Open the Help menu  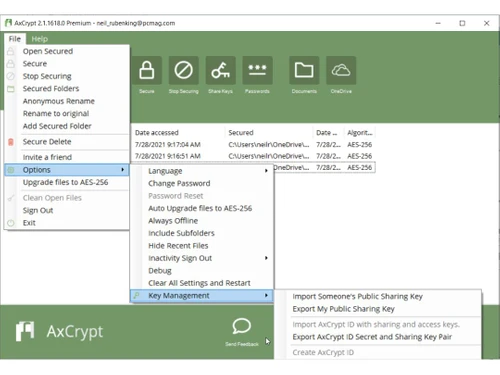(x=39, y=39)
